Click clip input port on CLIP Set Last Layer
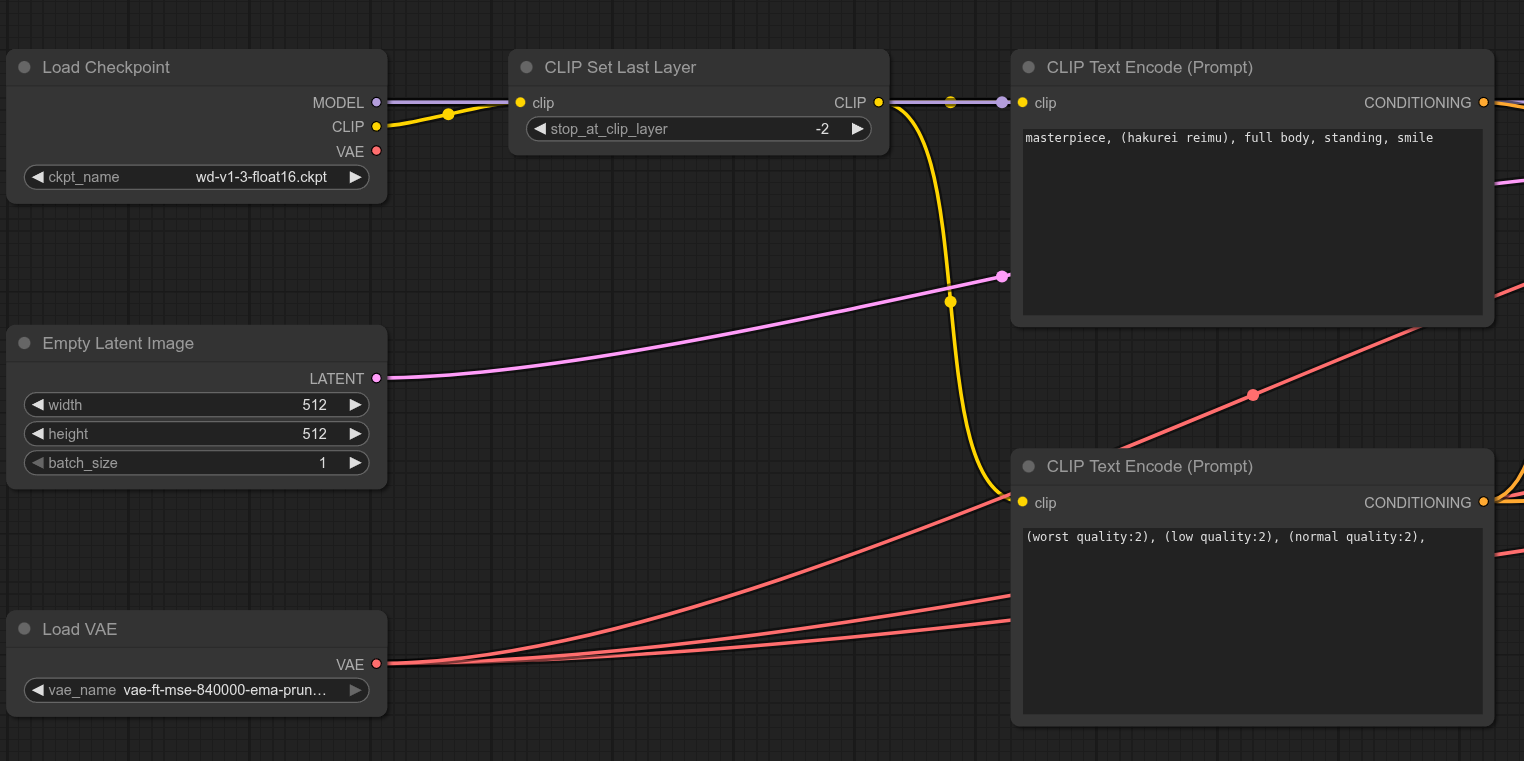This screenshot has height=761, width=1524. [x=520, y=102]
